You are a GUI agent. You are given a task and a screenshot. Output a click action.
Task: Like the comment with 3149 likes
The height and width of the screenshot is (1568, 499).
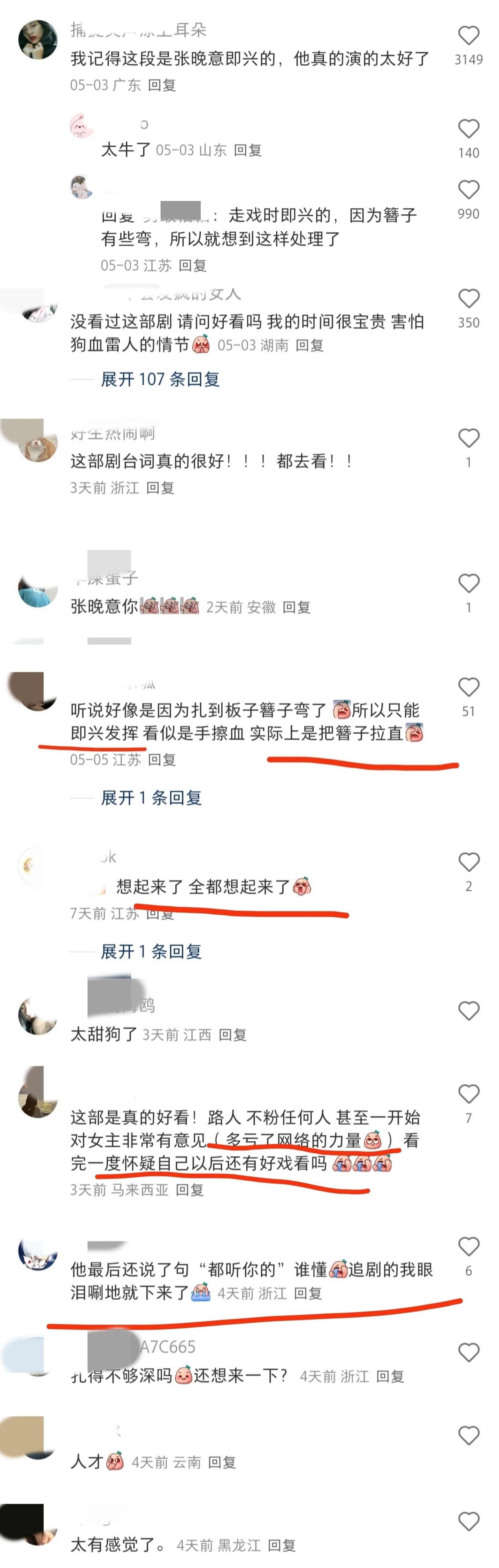click(468, 35)
